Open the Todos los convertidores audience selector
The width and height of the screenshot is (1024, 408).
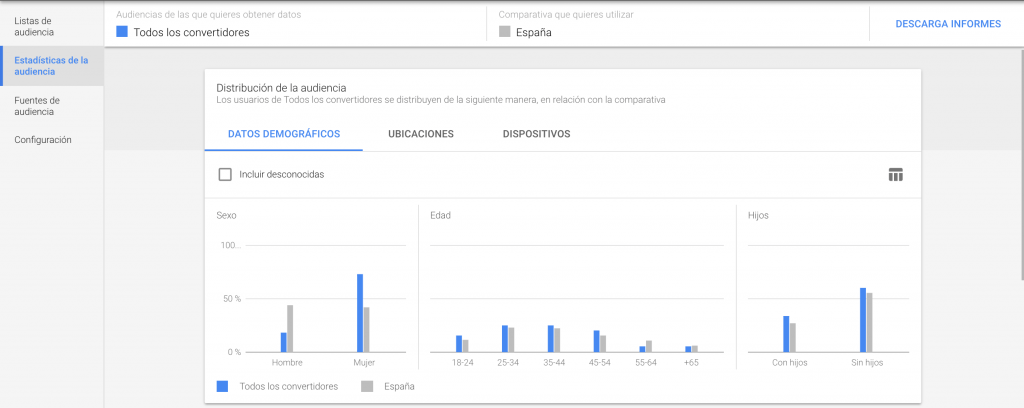(191, 32)
